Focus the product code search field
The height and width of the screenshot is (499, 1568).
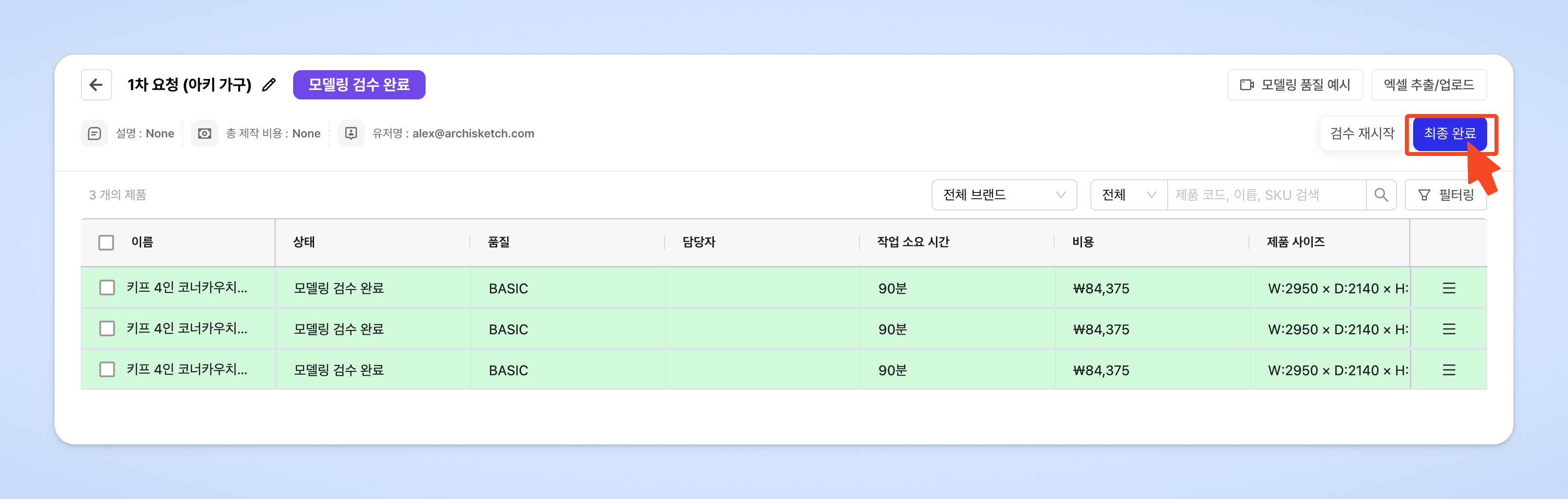pos(1266,195)
